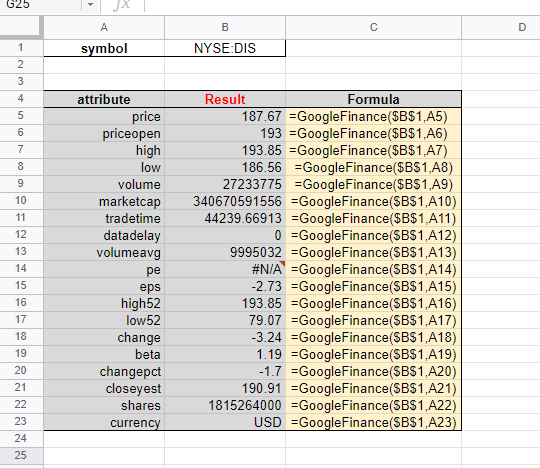The width and height of the screenshot is (540, 468).
Task: Click the fx formula bar icon
Action: click(122, 5)
